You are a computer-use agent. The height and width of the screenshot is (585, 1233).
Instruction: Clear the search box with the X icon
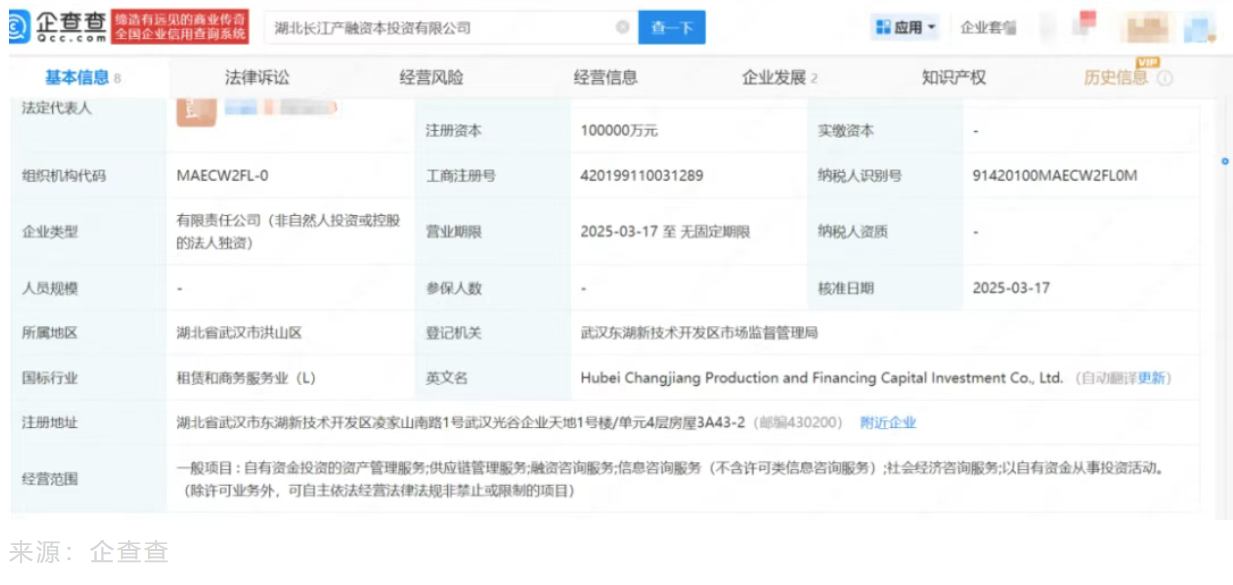click(x=622, y=28)
